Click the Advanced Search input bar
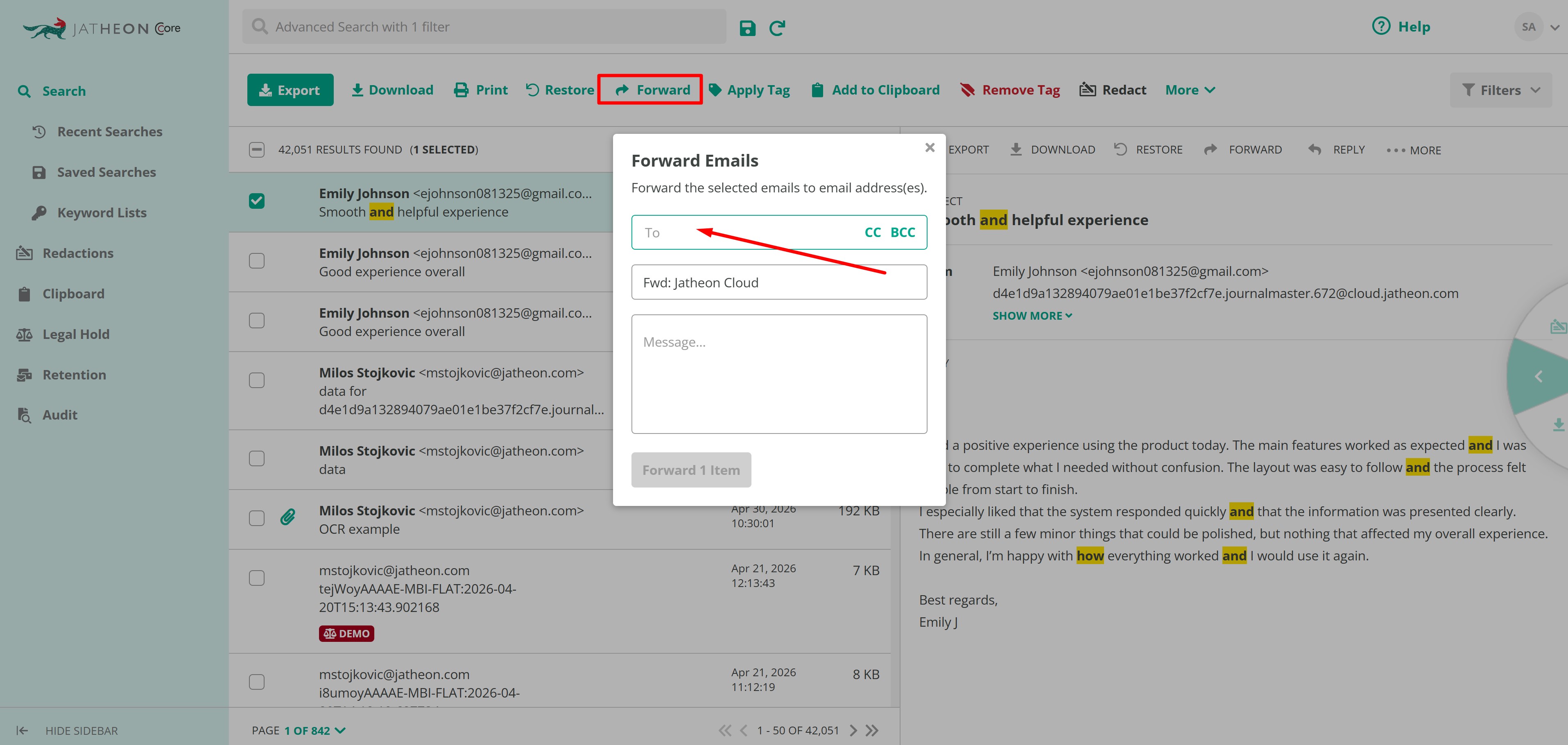Image resolution: width=1568 pixels, height=745 pixels. [x=484, y=26]
